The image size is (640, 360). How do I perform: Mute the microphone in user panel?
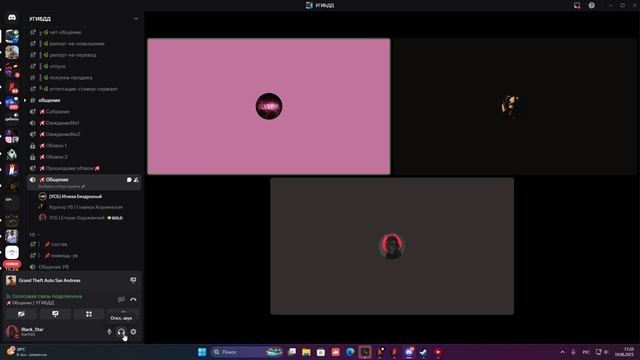[109, 332]
